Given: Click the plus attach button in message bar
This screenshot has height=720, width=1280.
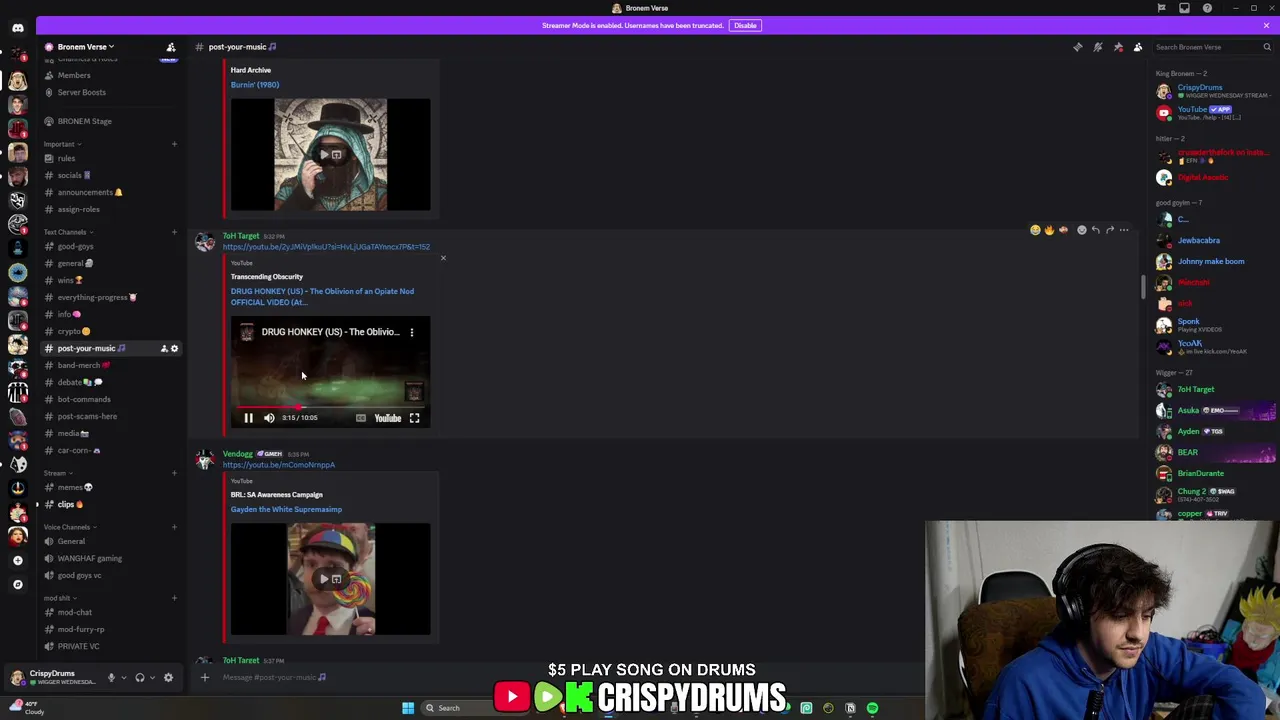Looking at the screenshot, I should click(x=205, y=677).
